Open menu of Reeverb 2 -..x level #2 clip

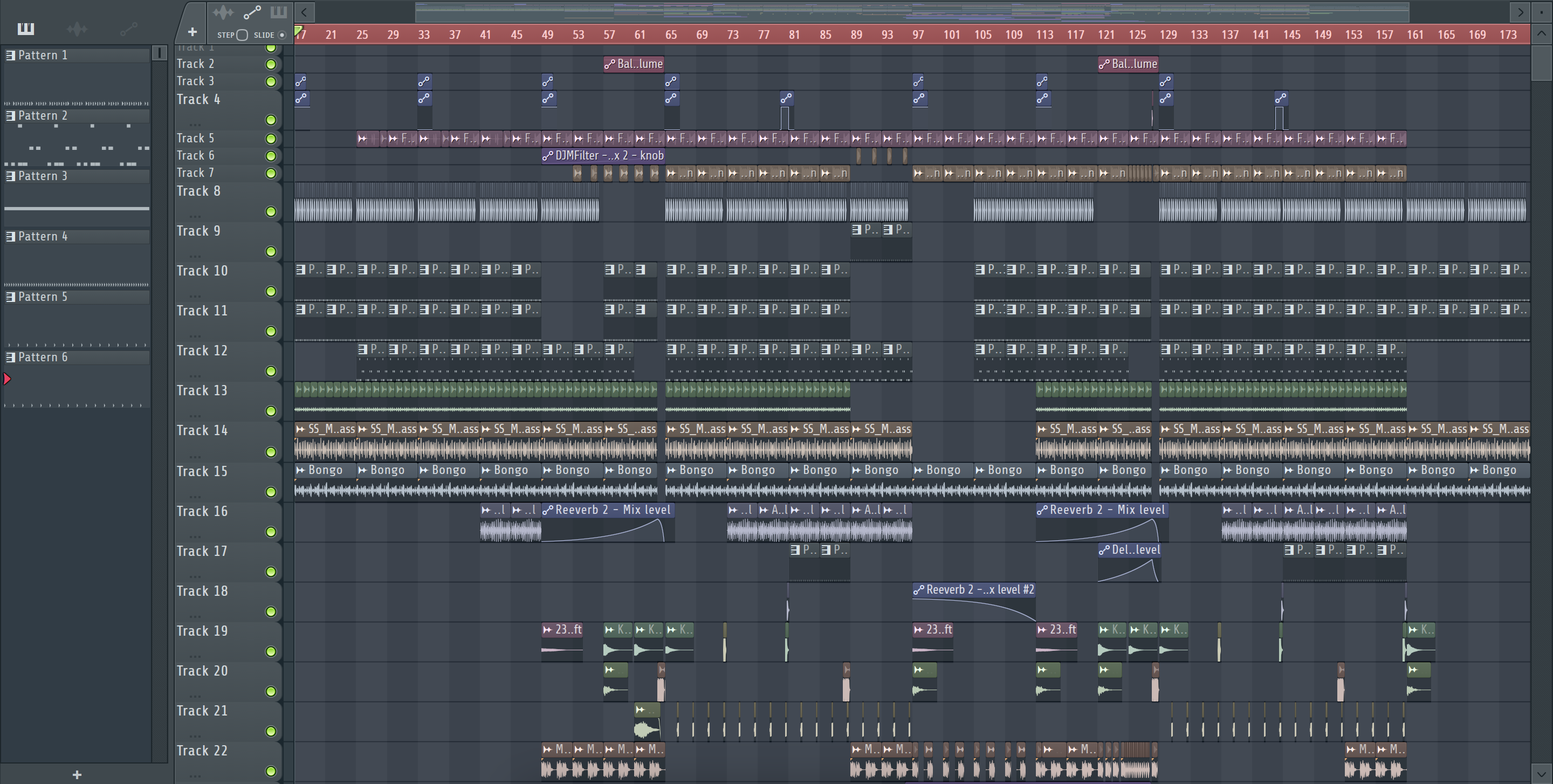tap(918, 590)
